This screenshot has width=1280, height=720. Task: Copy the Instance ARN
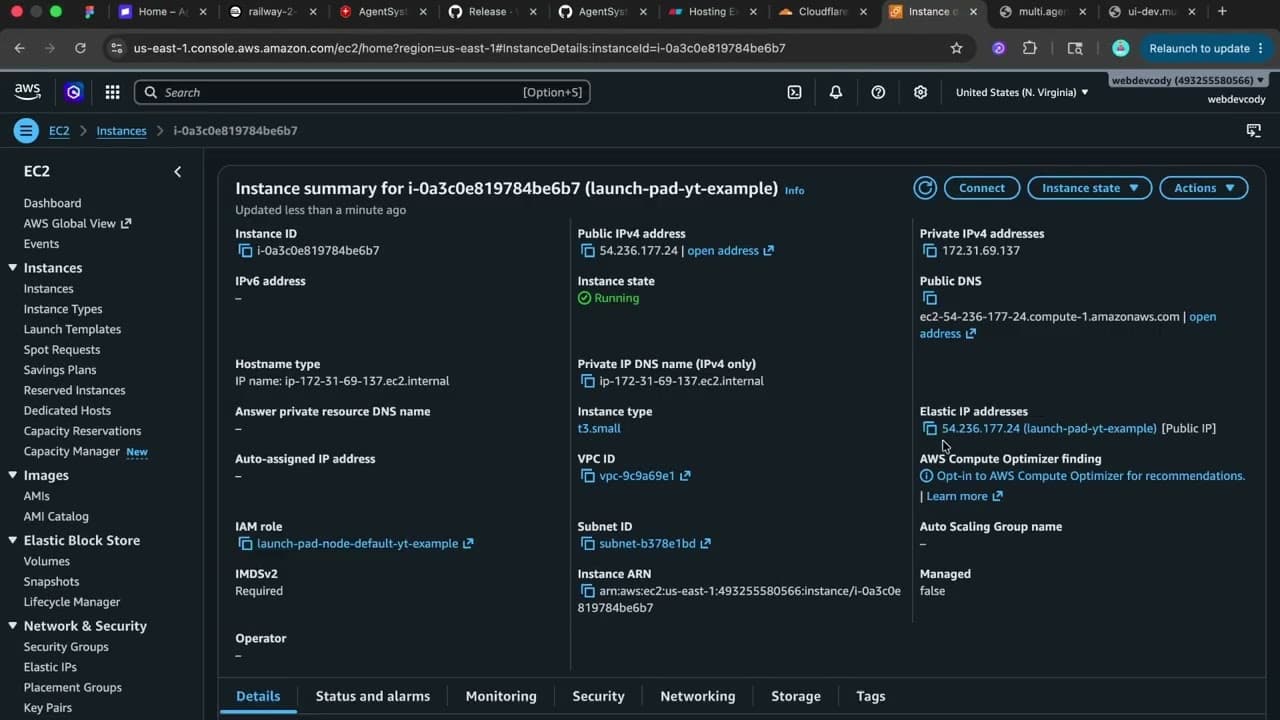pos(587,591)
